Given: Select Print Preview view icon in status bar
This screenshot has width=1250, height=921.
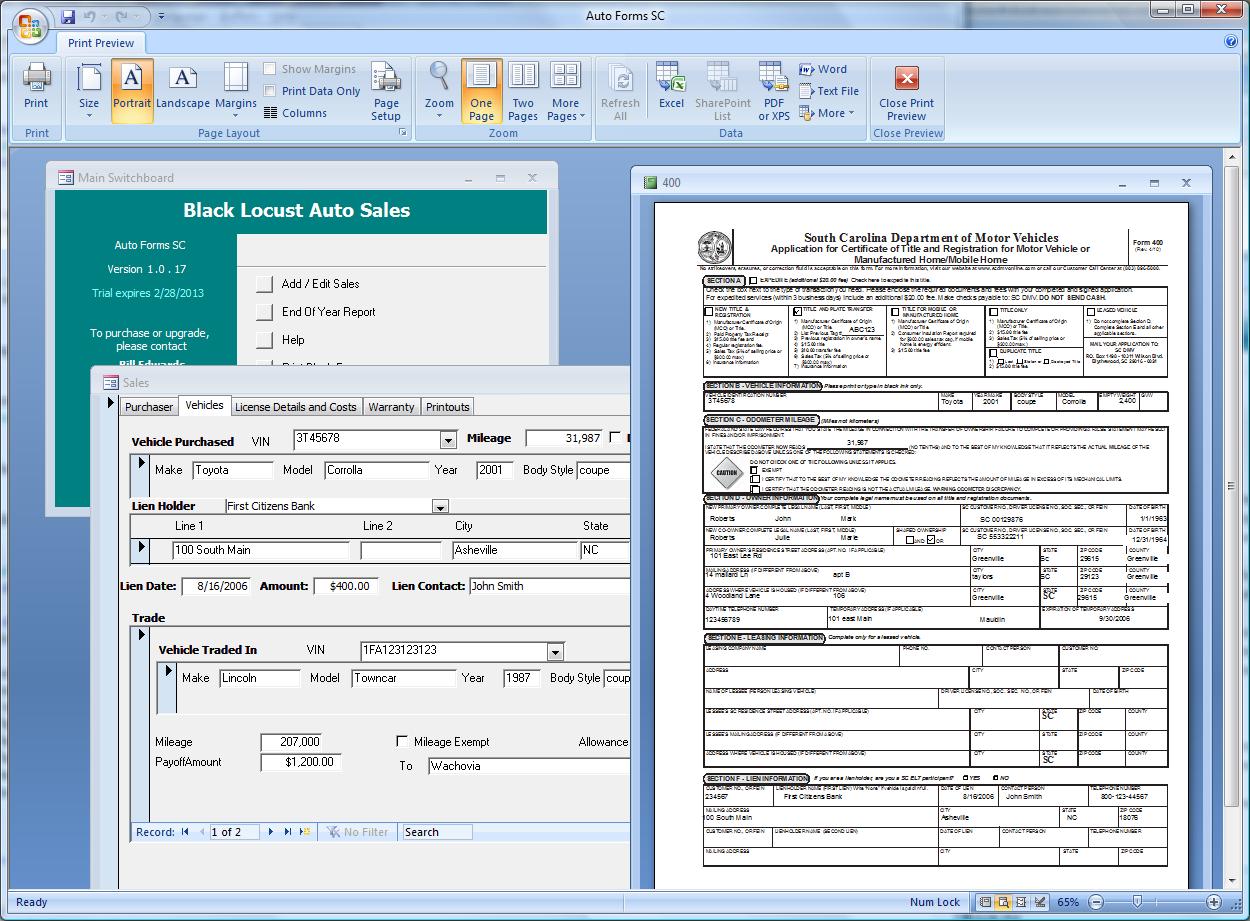Looking at the screenshot, I should (1003, 902).
